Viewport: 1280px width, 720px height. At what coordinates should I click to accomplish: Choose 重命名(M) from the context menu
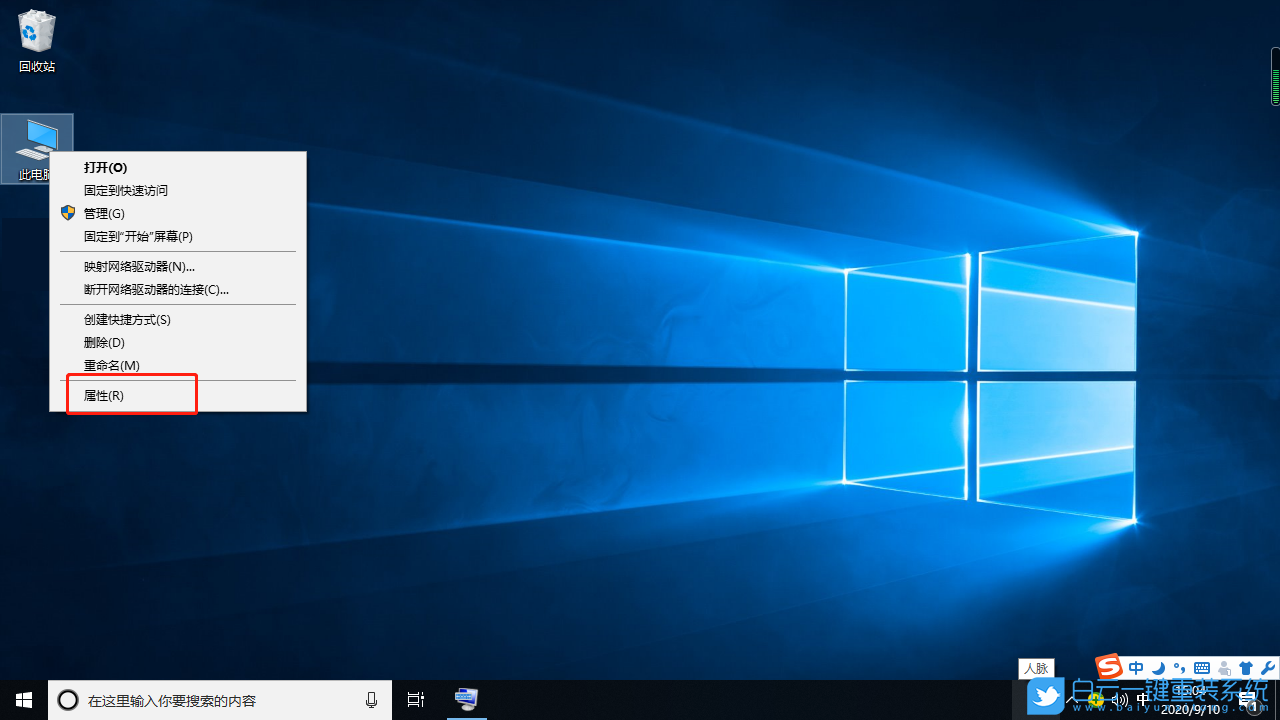111,365
